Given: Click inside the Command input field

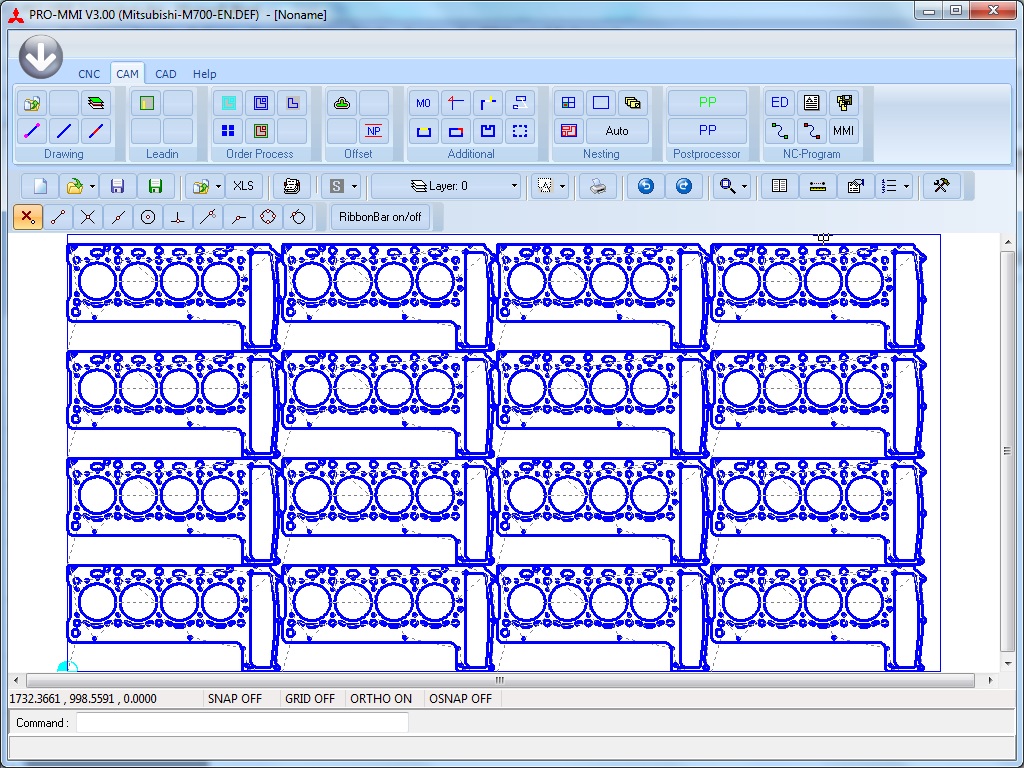Looking at the screenshot, I should tap(242, 723).
